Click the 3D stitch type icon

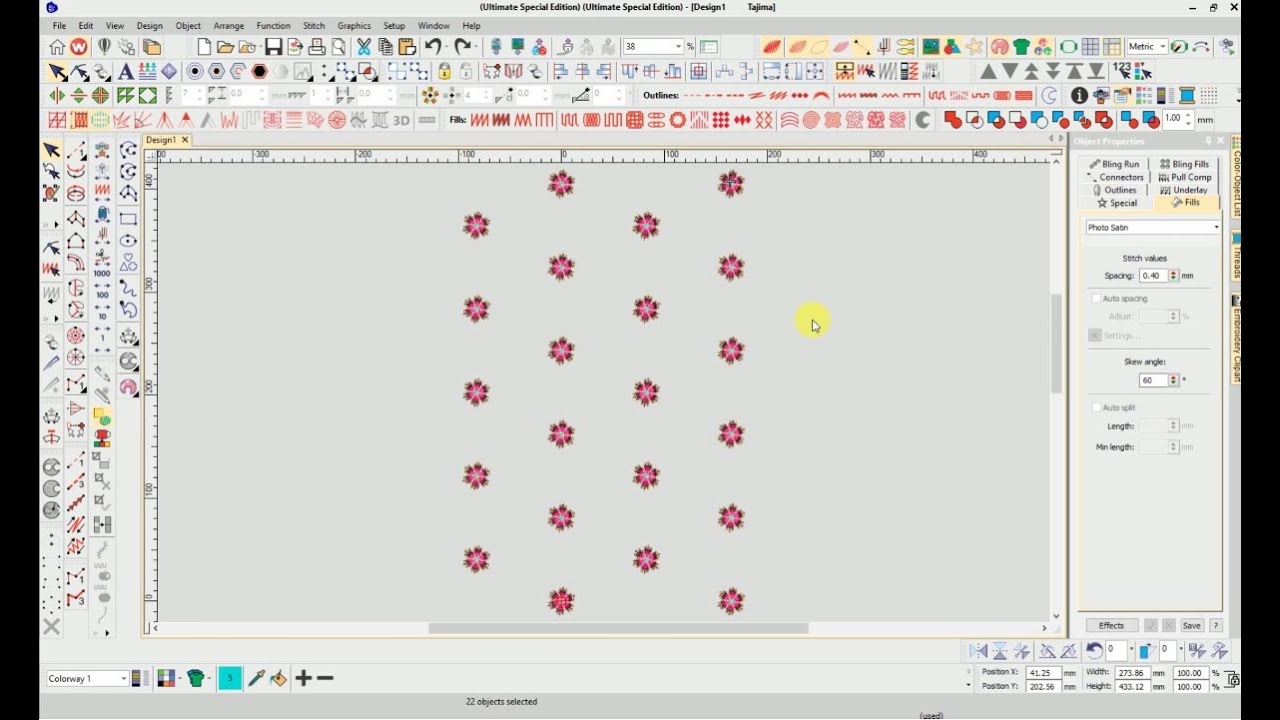click(x=401, y=120)
